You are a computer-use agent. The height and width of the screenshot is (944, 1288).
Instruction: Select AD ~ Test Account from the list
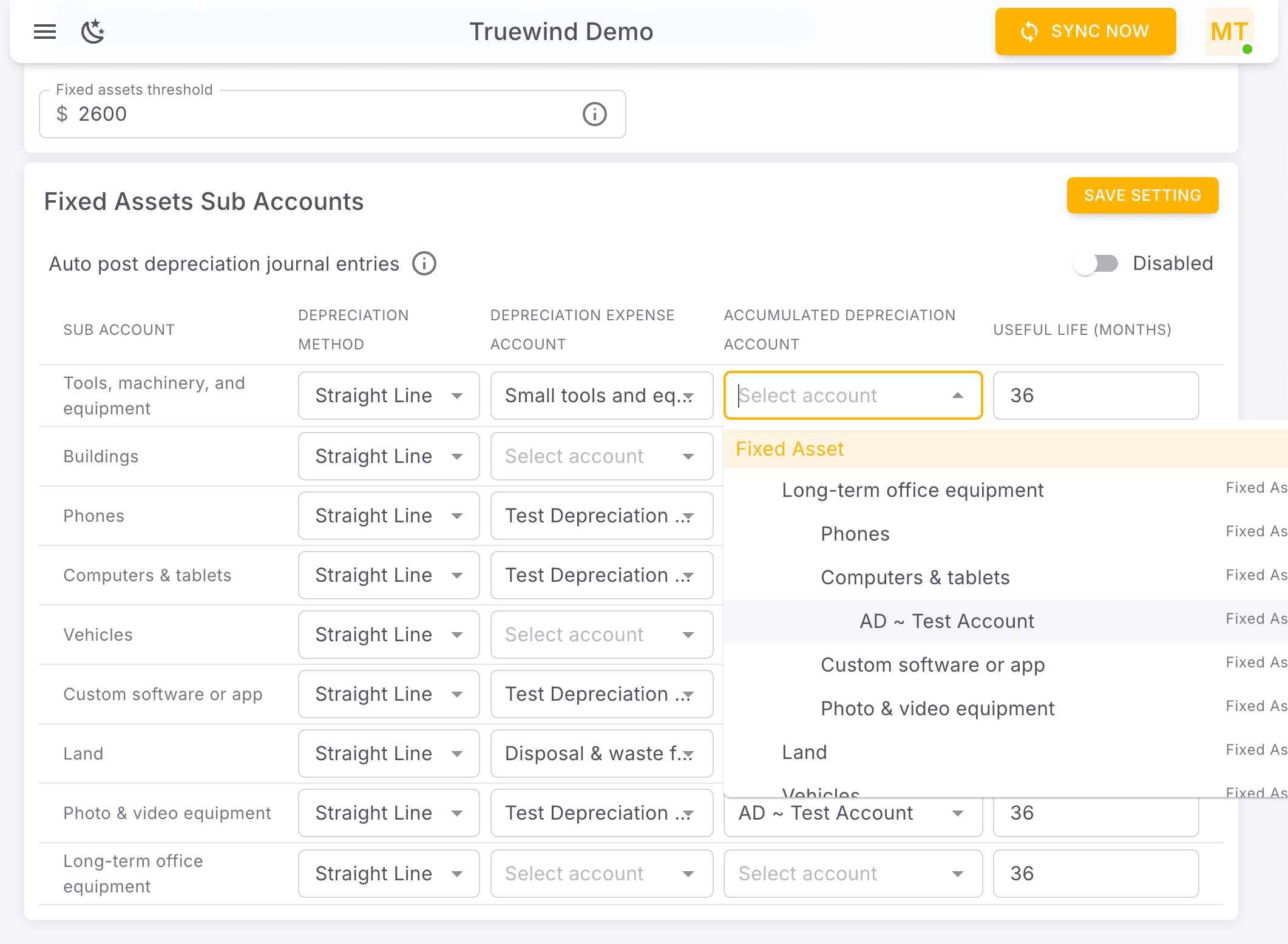[x=946, y=621]
